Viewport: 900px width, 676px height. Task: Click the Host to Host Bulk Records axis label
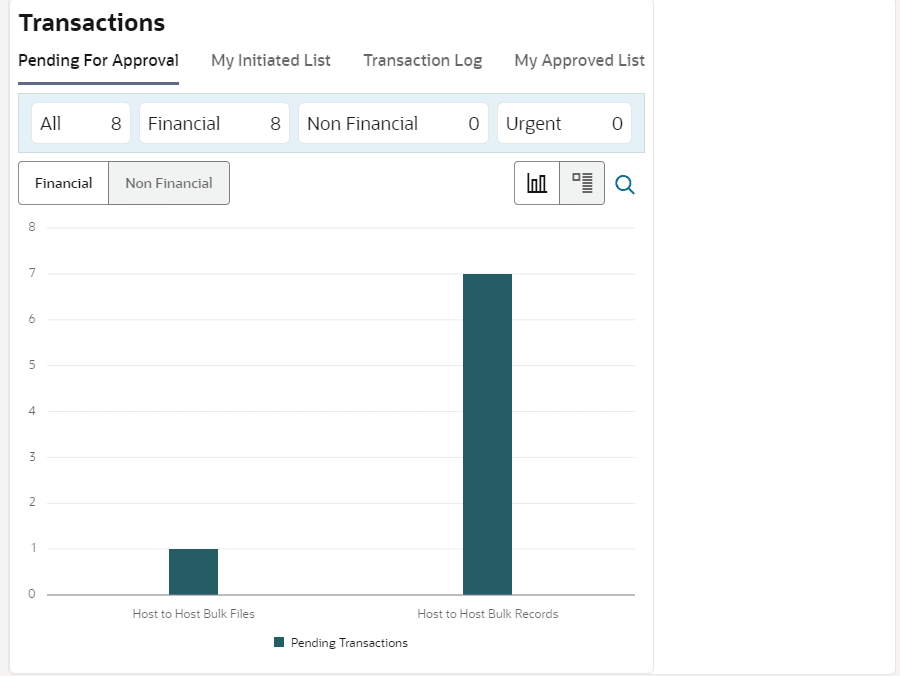pos(487,614)
